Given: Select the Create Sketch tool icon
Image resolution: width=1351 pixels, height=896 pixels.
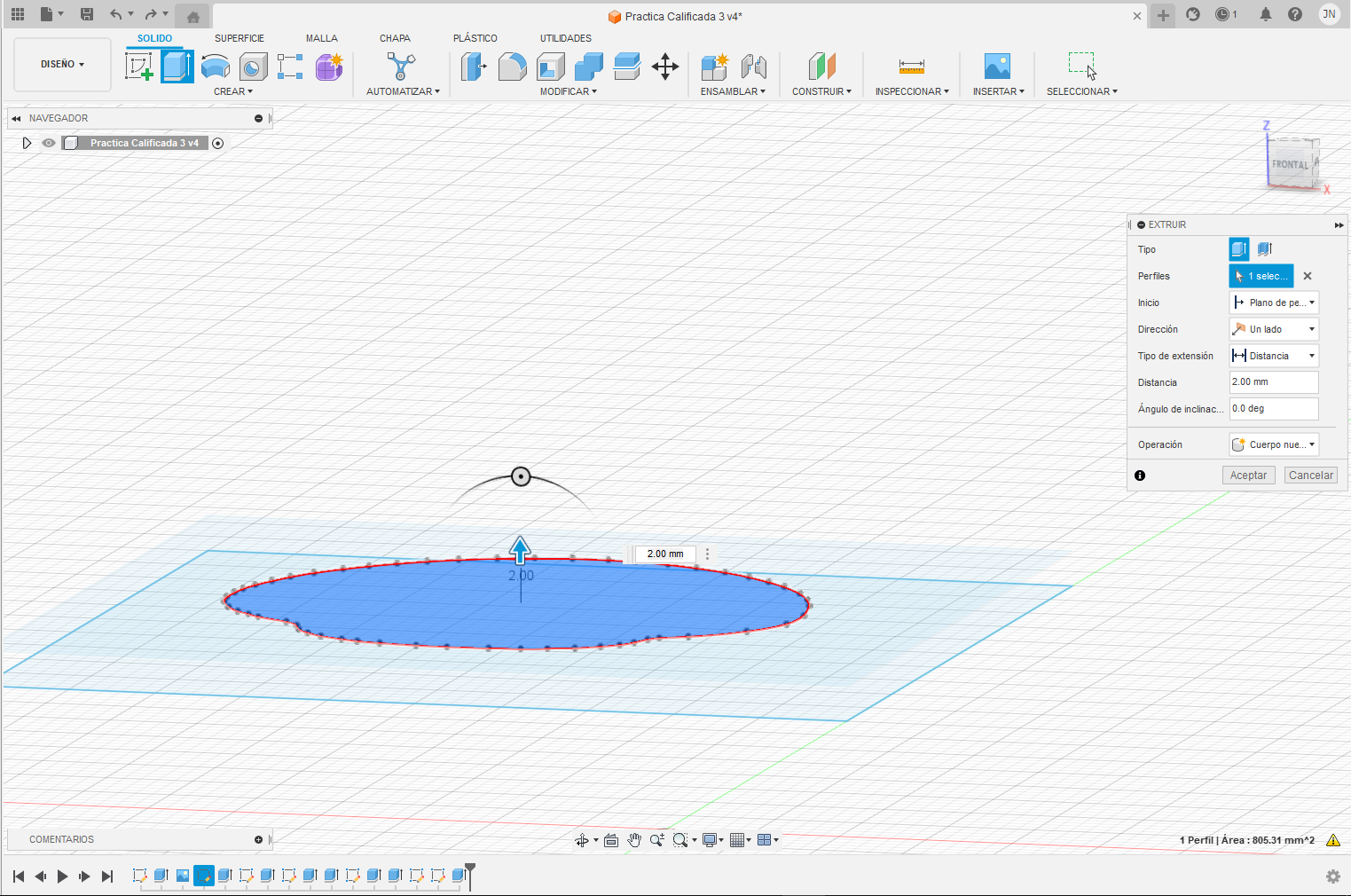Looking at the screenshot, I should [139, 67].
